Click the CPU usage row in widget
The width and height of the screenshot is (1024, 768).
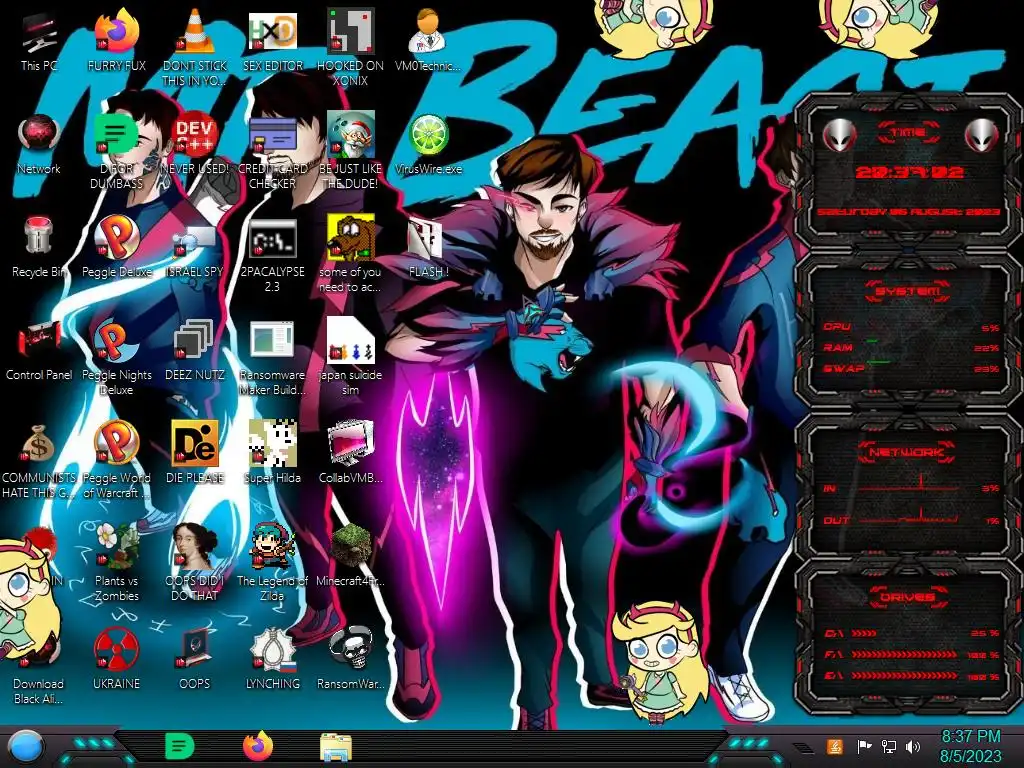911,327
